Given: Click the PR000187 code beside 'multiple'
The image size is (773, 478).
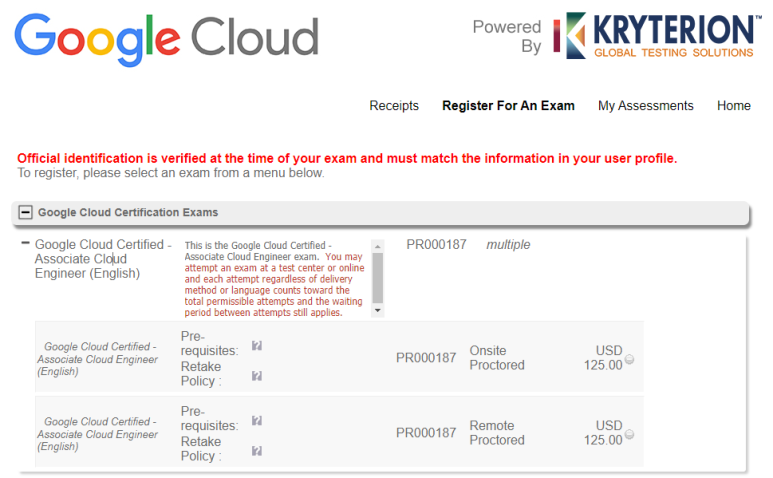Looking at the screenshot, I should click(436, 244).
